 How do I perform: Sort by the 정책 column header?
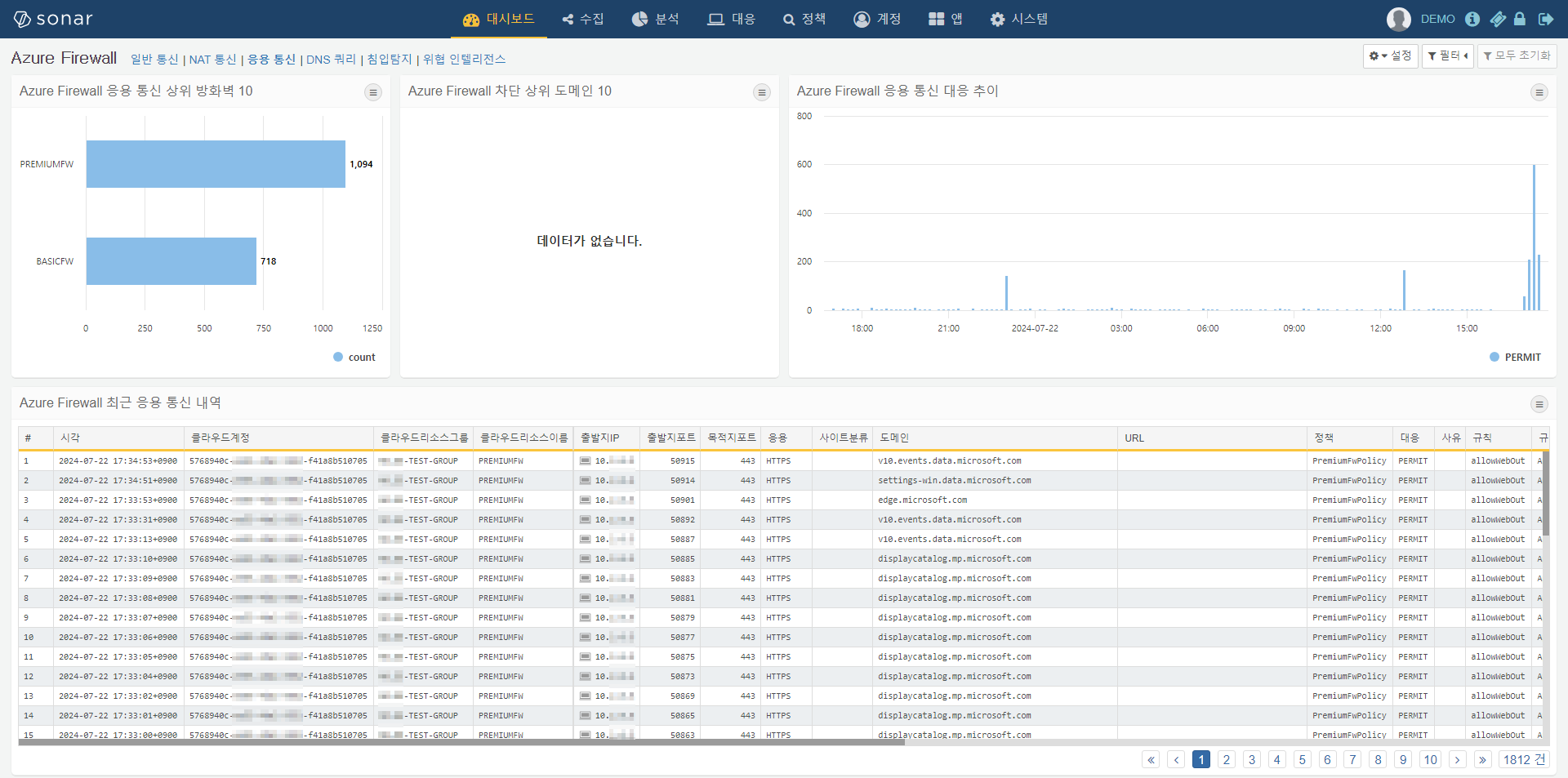click(x=1350, y=438)
